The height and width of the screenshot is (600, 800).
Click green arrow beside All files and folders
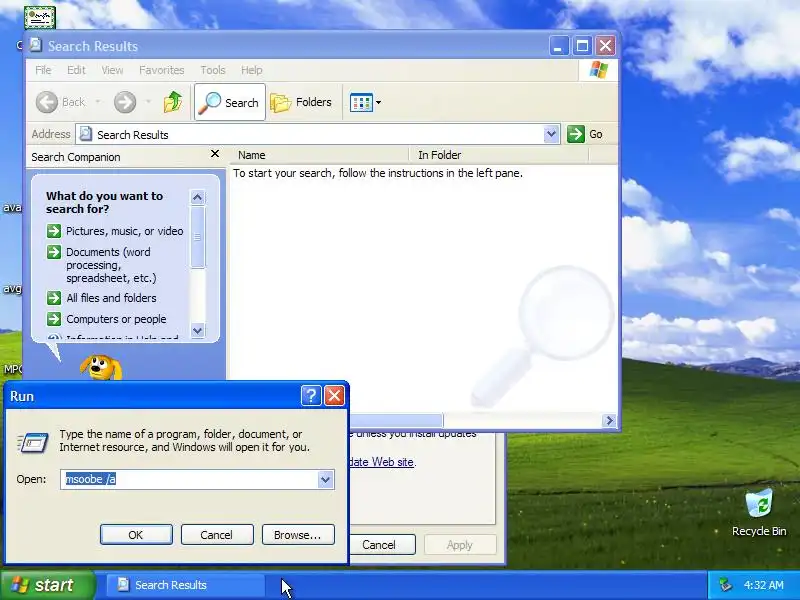[54, 297]
